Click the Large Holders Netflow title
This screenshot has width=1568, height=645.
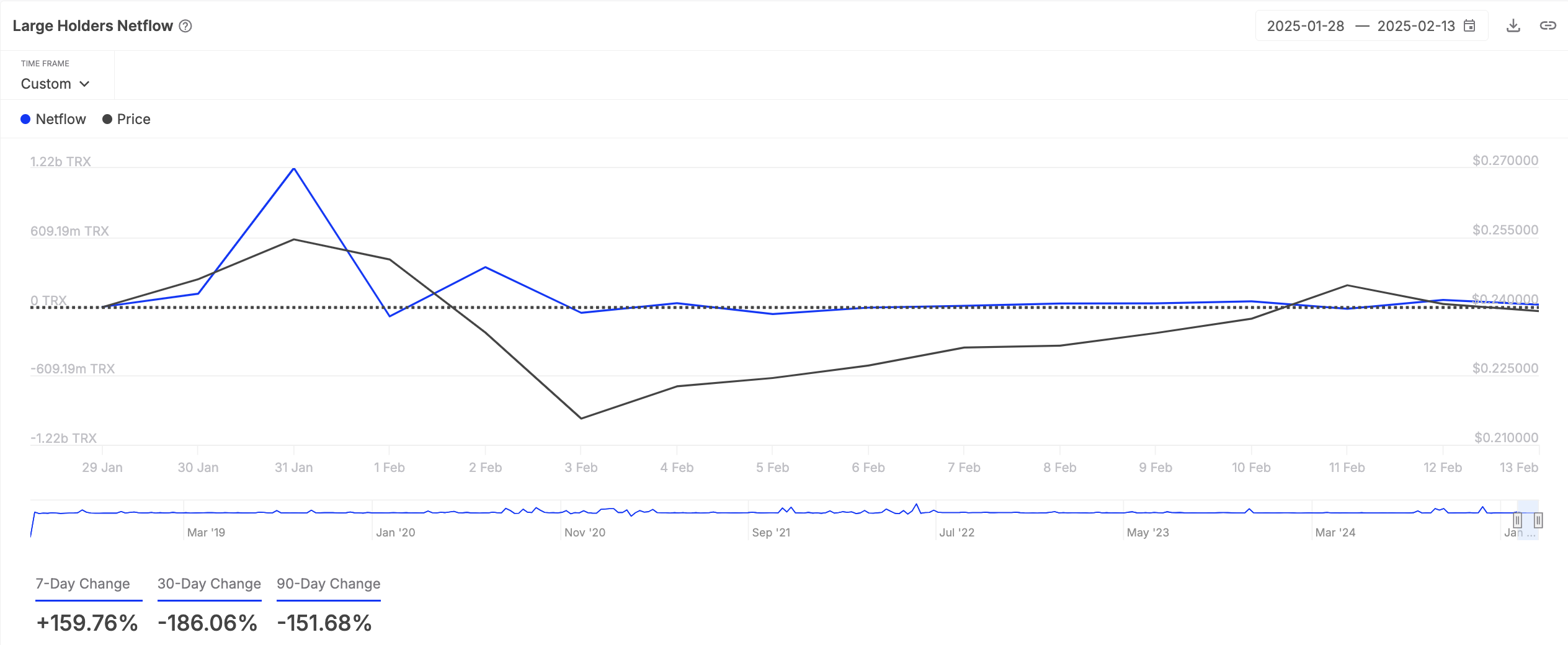93,26
